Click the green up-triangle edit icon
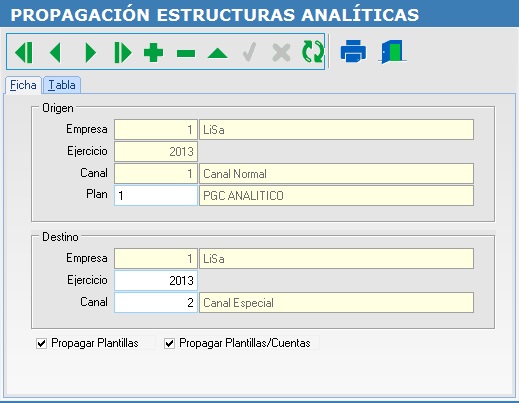 point(218,53)
